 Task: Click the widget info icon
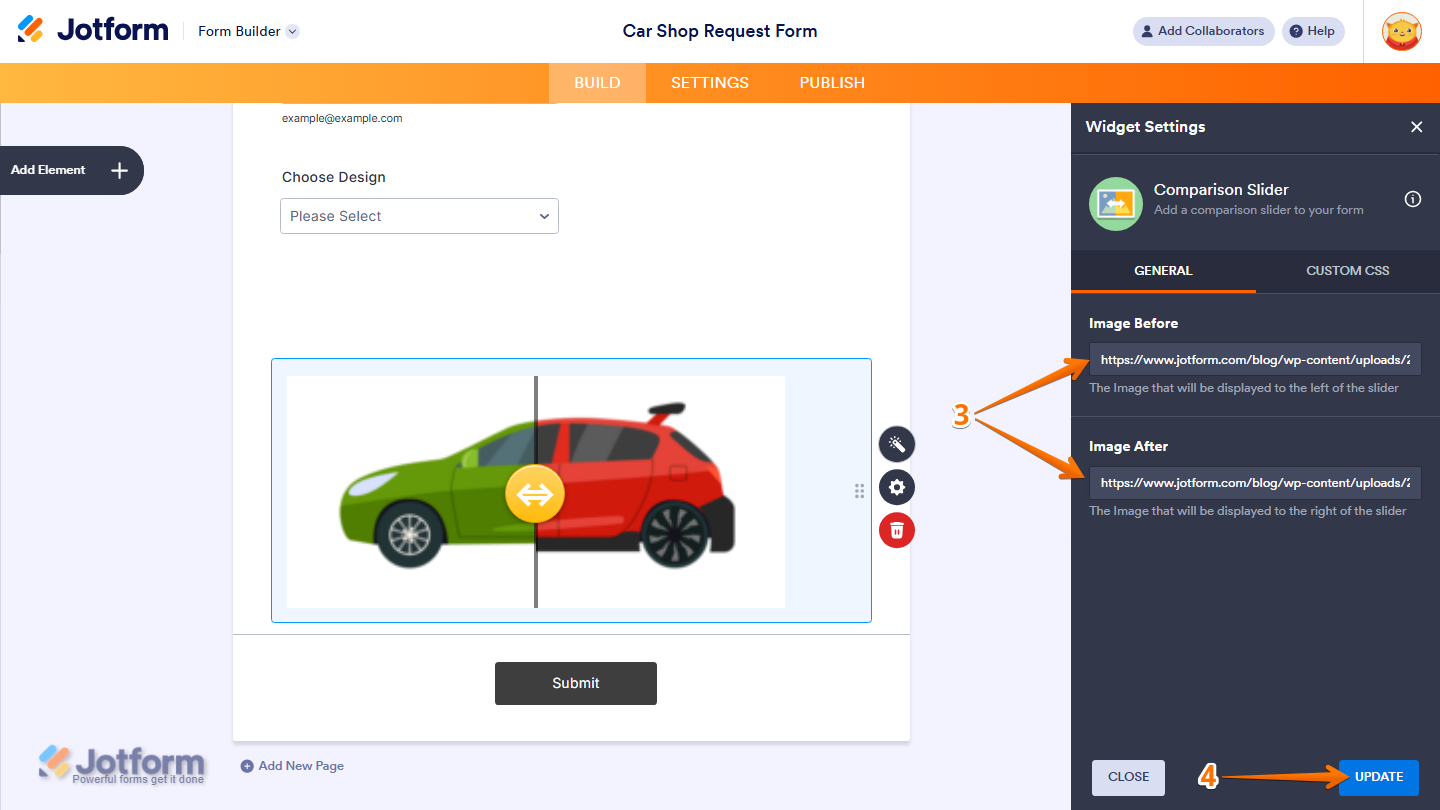[x=1413, y=199]
